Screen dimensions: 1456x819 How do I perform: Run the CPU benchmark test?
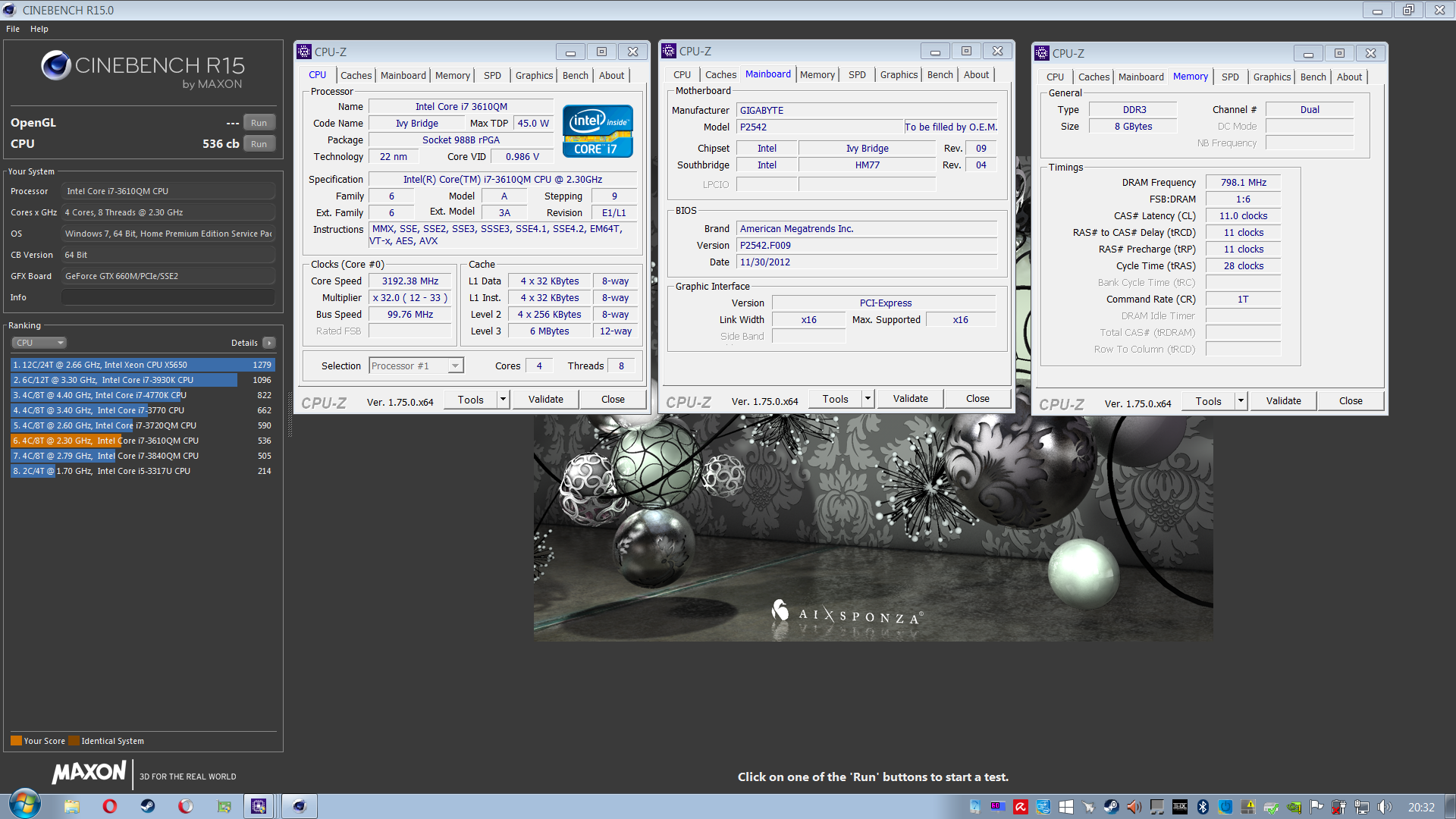click(x=259, y=144)
